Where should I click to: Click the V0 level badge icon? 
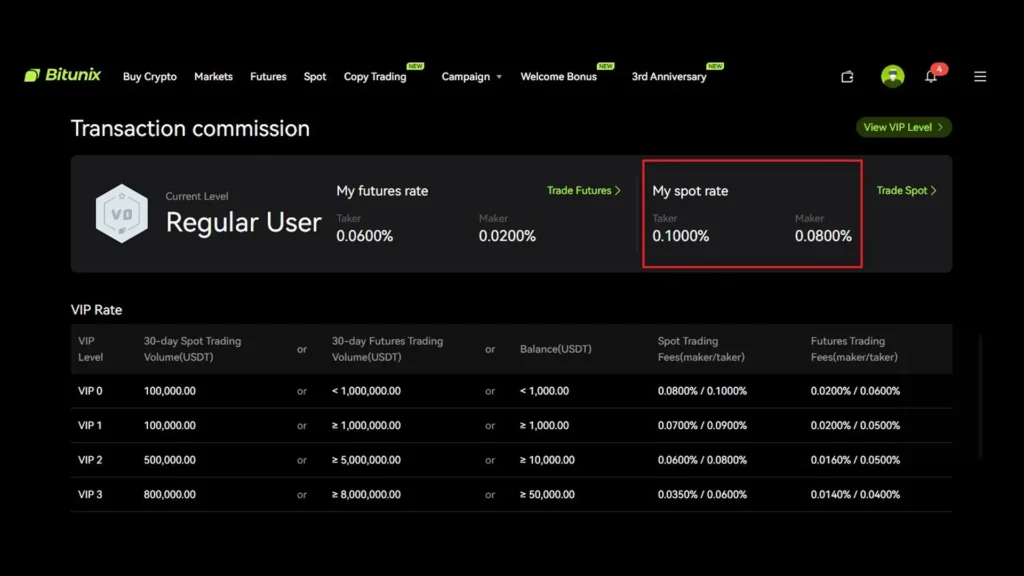pos(121,213)
